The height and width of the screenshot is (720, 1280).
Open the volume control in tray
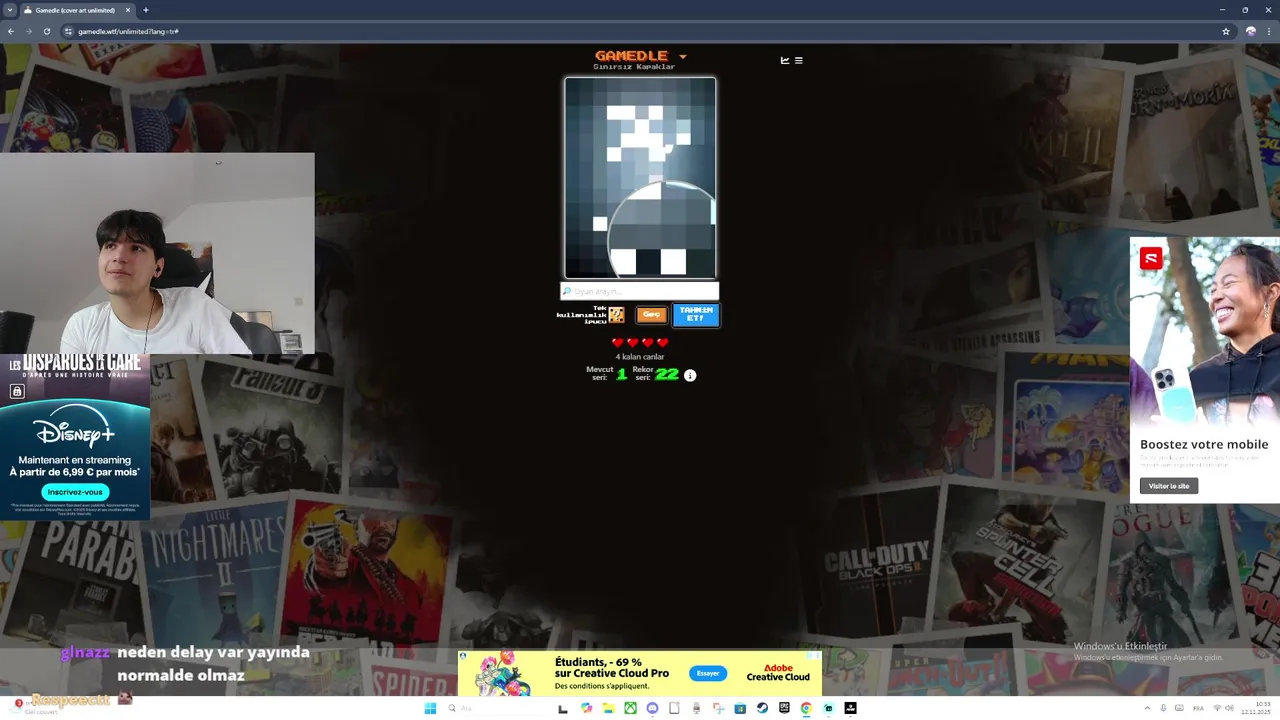pyautogui.click(x=1230, y=708)
